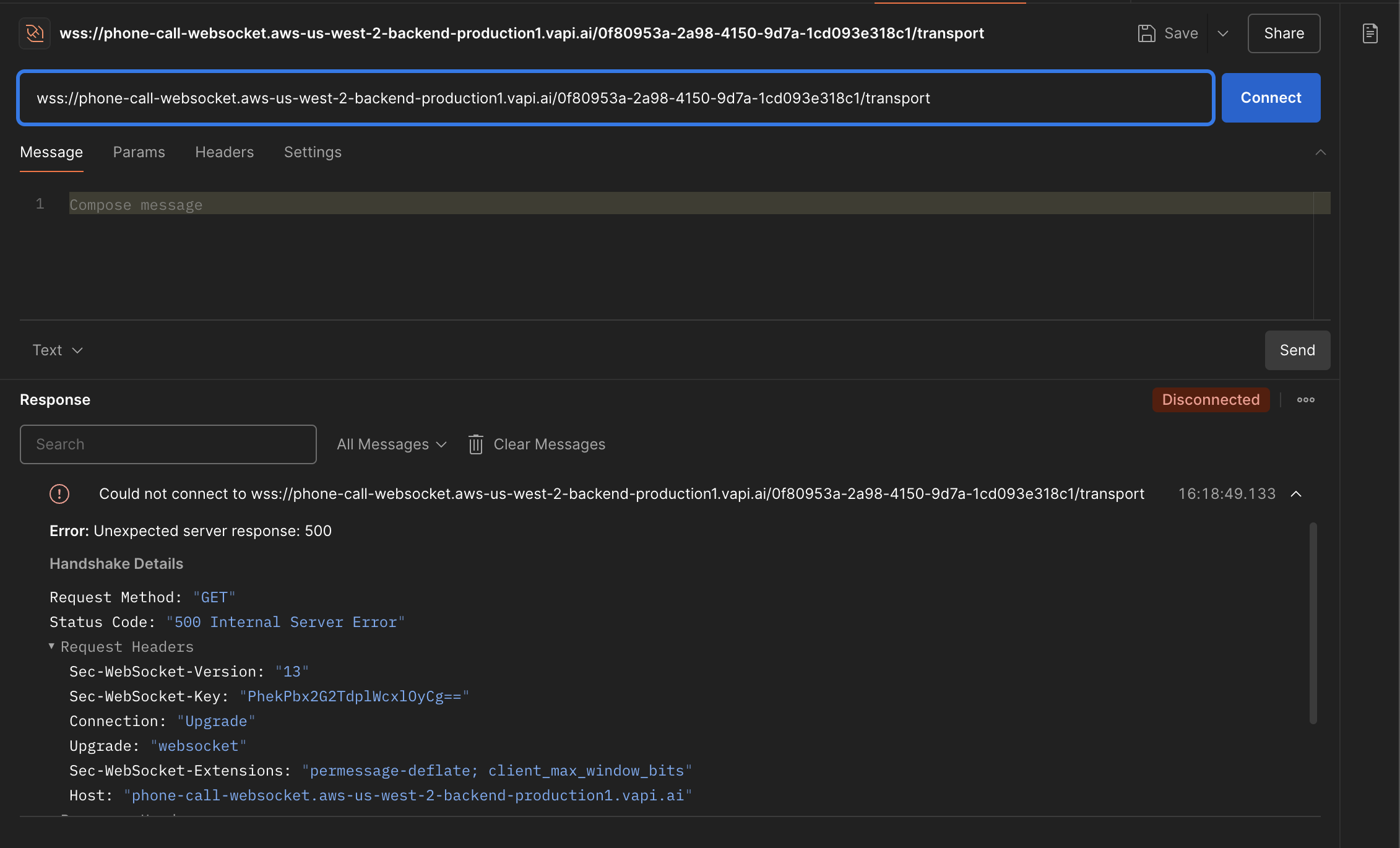Screen dimensions: 1400x848
Task: Open the Save options dropdown arrow
Action: pos(1223,33)
